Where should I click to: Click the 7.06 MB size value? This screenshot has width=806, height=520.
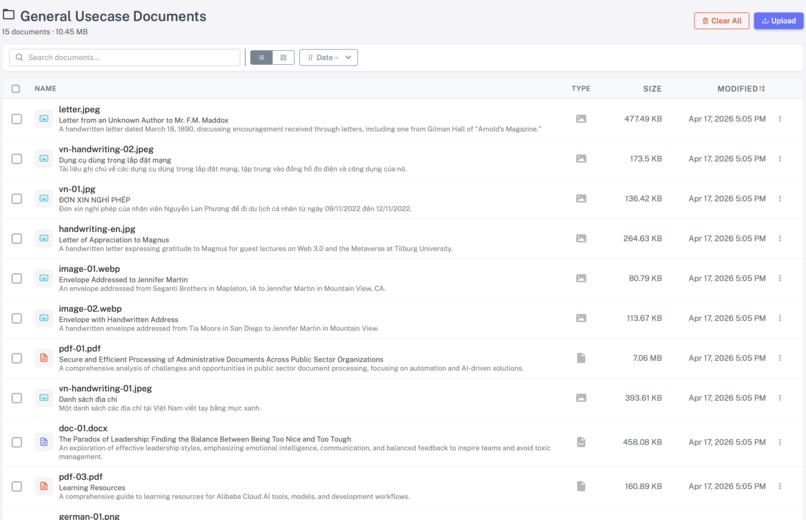pyautogui.click(x=647, y=358)
